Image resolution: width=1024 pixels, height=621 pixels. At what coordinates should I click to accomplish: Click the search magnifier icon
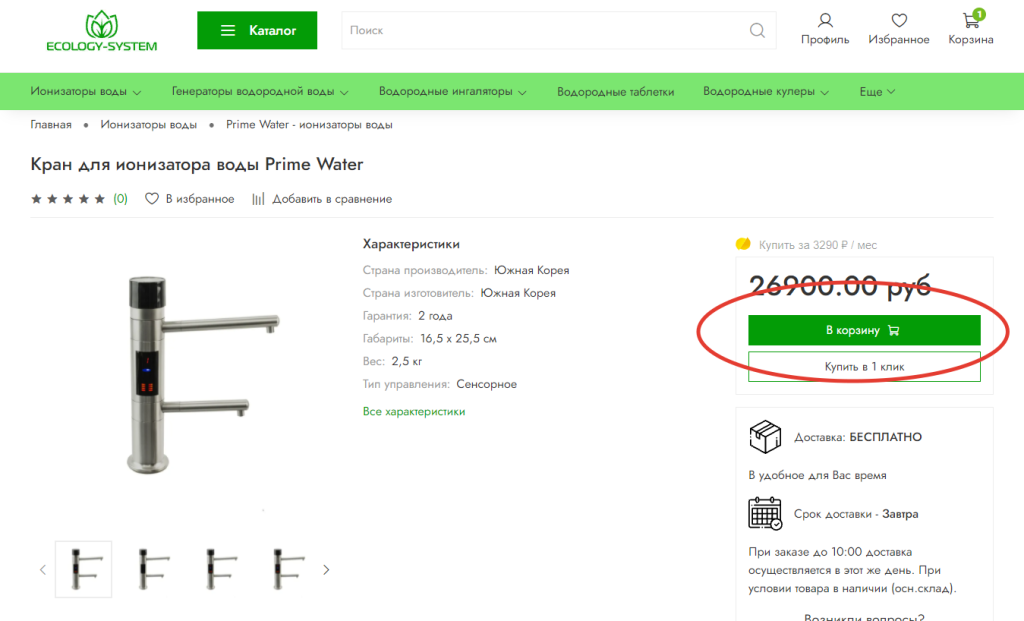pos(757,30)
